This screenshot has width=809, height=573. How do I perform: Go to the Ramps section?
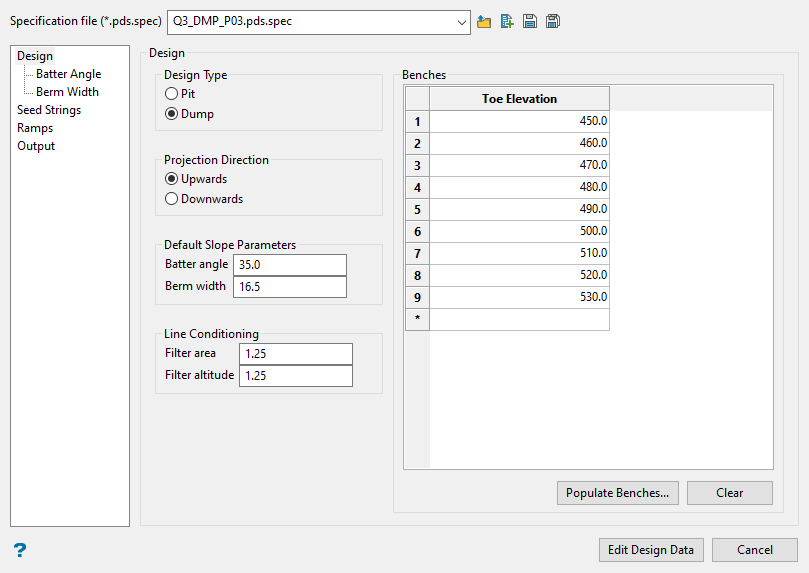coord(35,128)
